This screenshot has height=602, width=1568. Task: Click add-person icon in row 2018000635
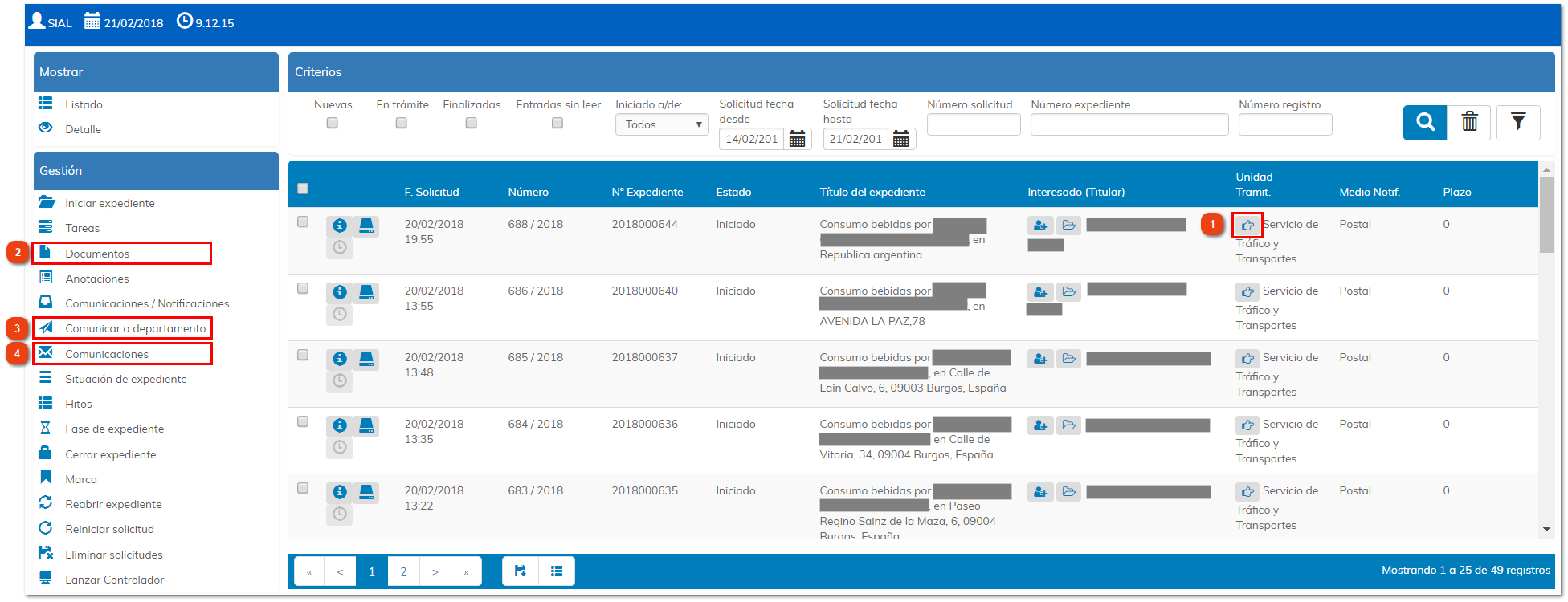[x=1040, y=492]
